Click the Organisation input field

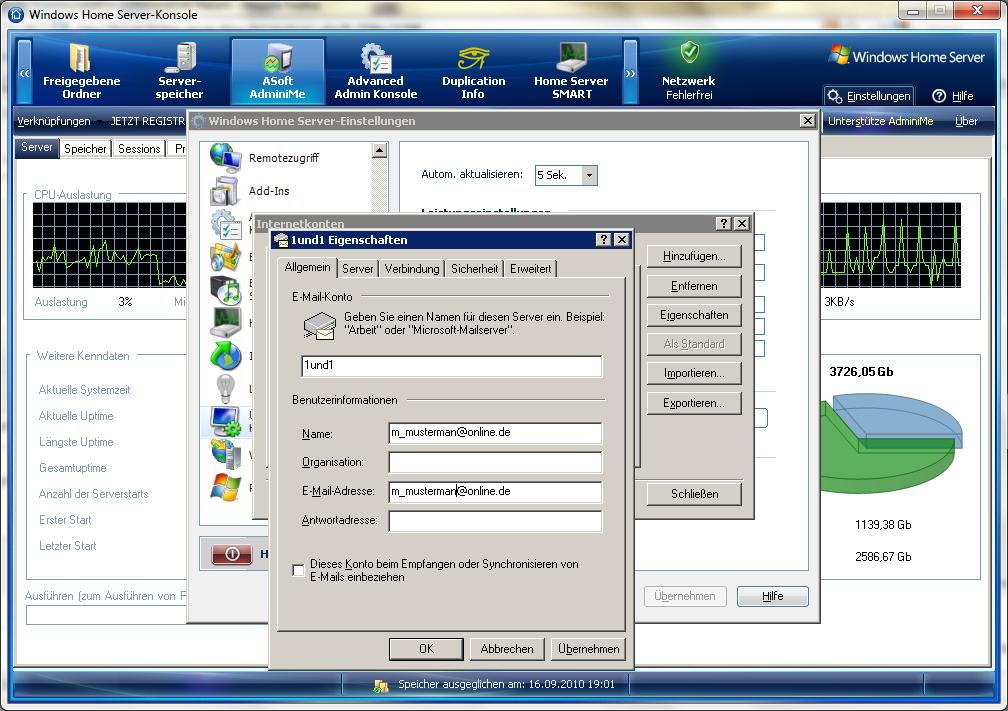[x=495, y=462]
